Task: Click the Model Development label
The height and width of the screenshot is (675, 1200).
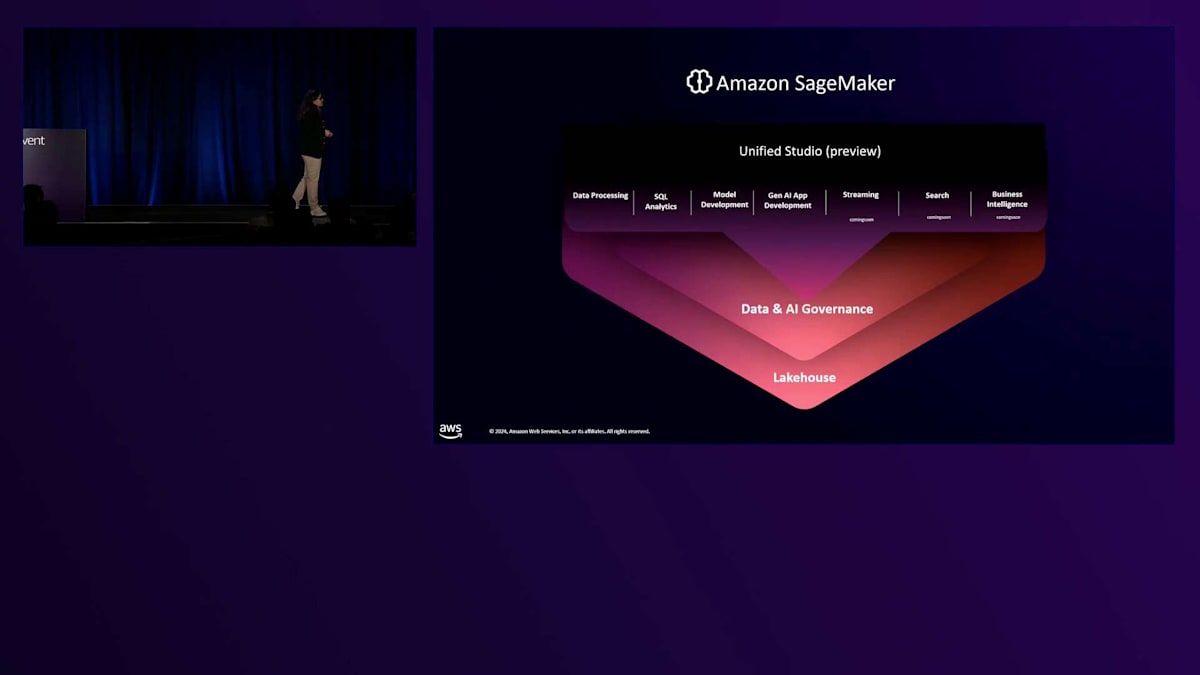Action: click(725, 200)
